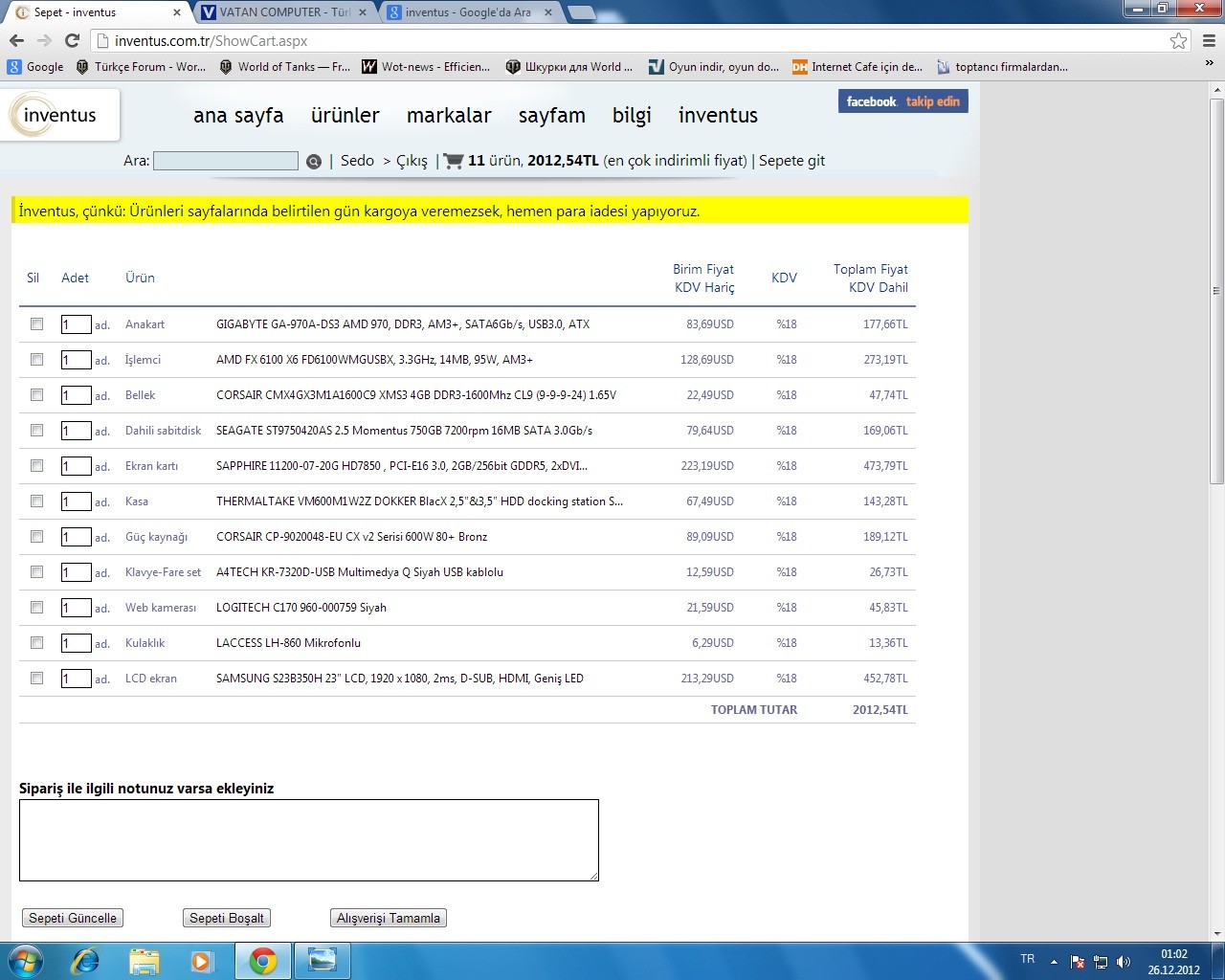Open Windows Explorer folder on taskbar
Image resolution: width=1225 pixels, height=980 pixels.
145,961
